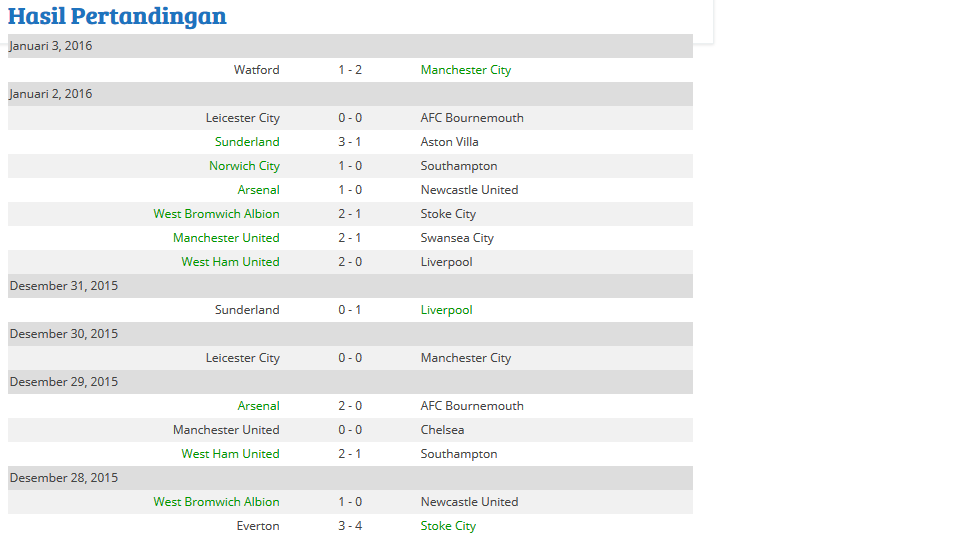Click AFC Bournemouth in Arsenal match

point(472,406)
